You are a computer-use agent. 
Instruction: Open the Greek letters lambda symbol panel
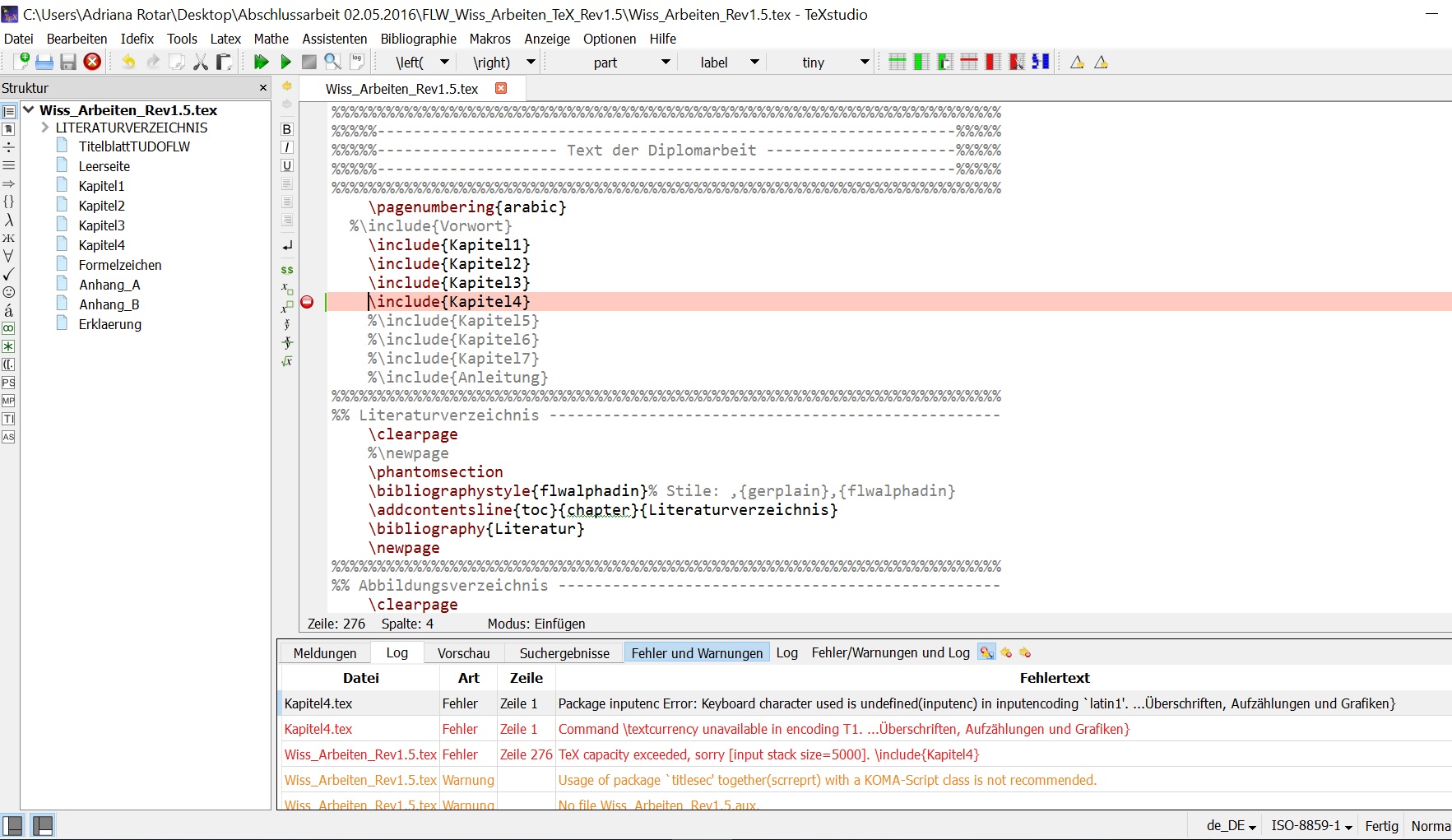8,220
